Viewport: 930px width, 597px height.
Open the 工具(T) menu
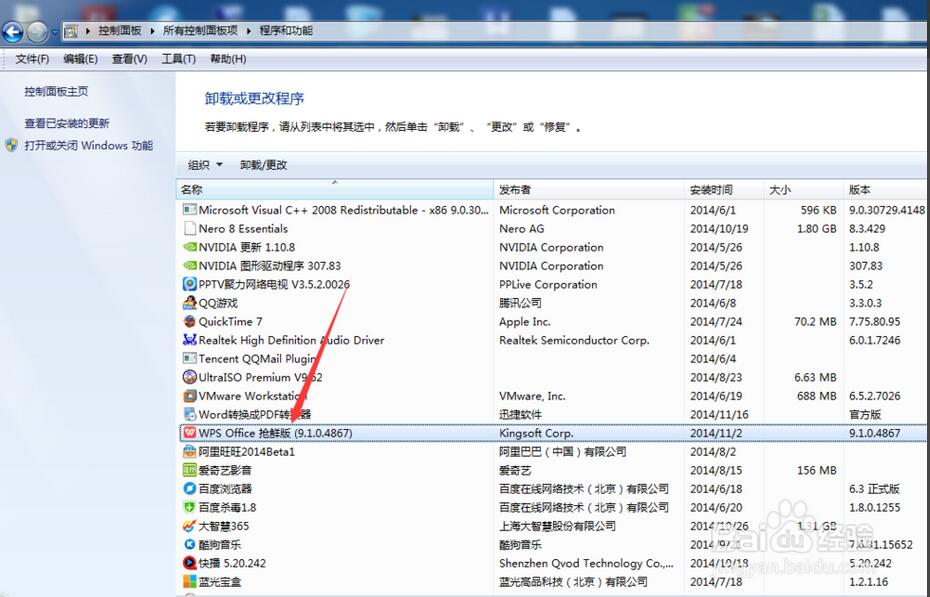click(179, 59)
